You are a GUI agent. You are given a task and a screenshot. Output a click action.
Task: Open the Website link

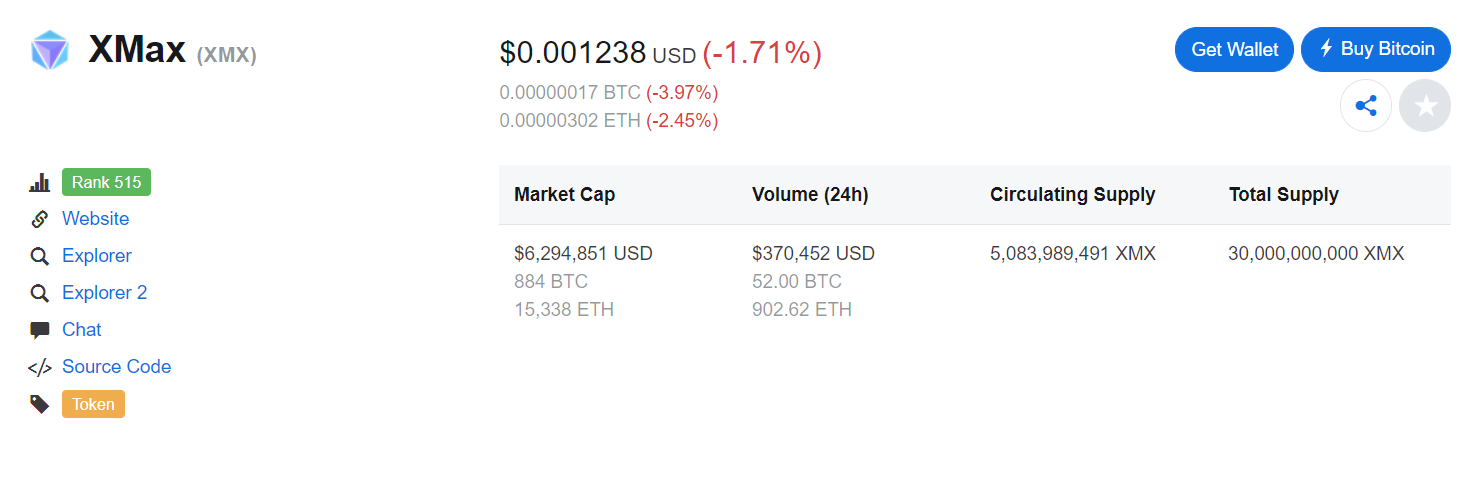(95, 218)
